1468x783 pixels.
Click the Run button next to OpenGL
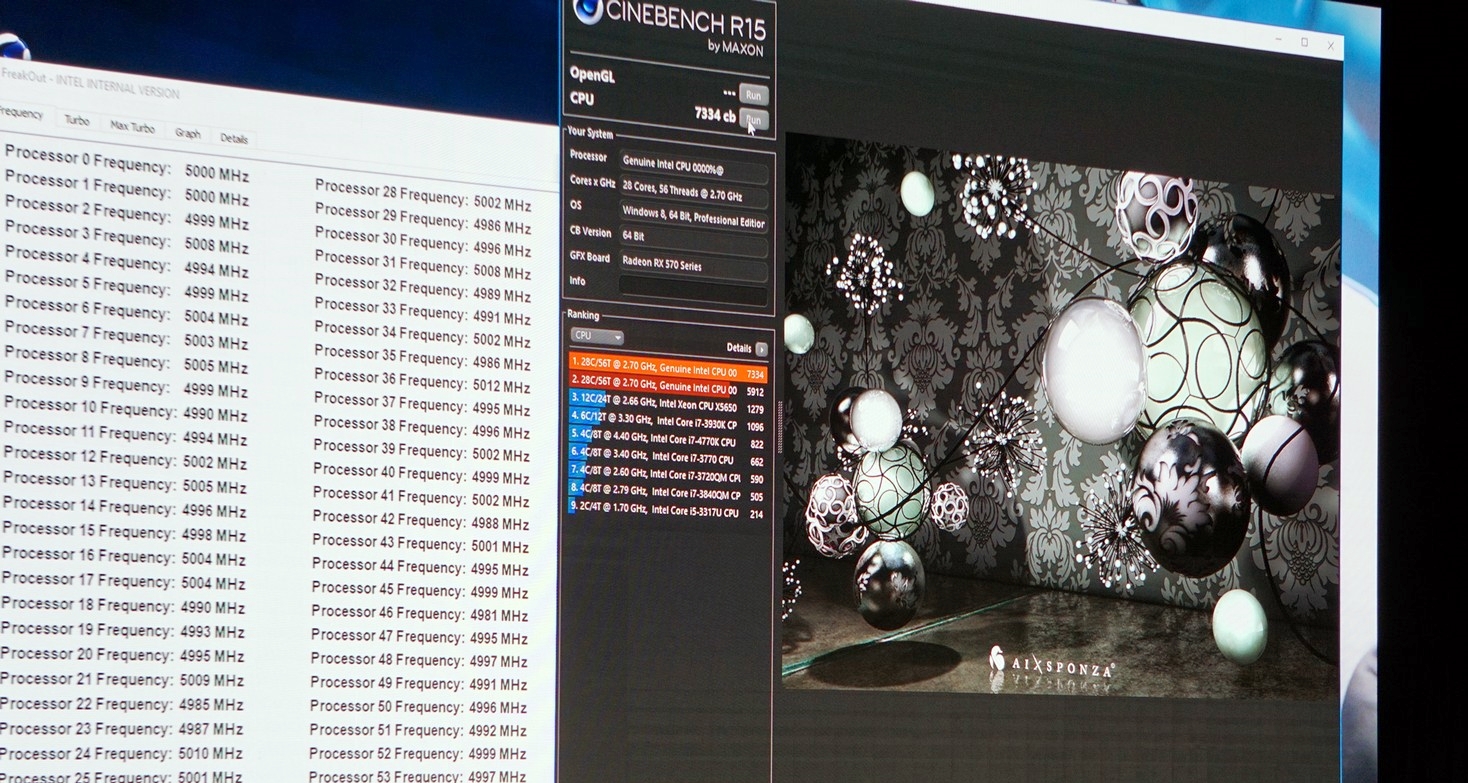754,95
